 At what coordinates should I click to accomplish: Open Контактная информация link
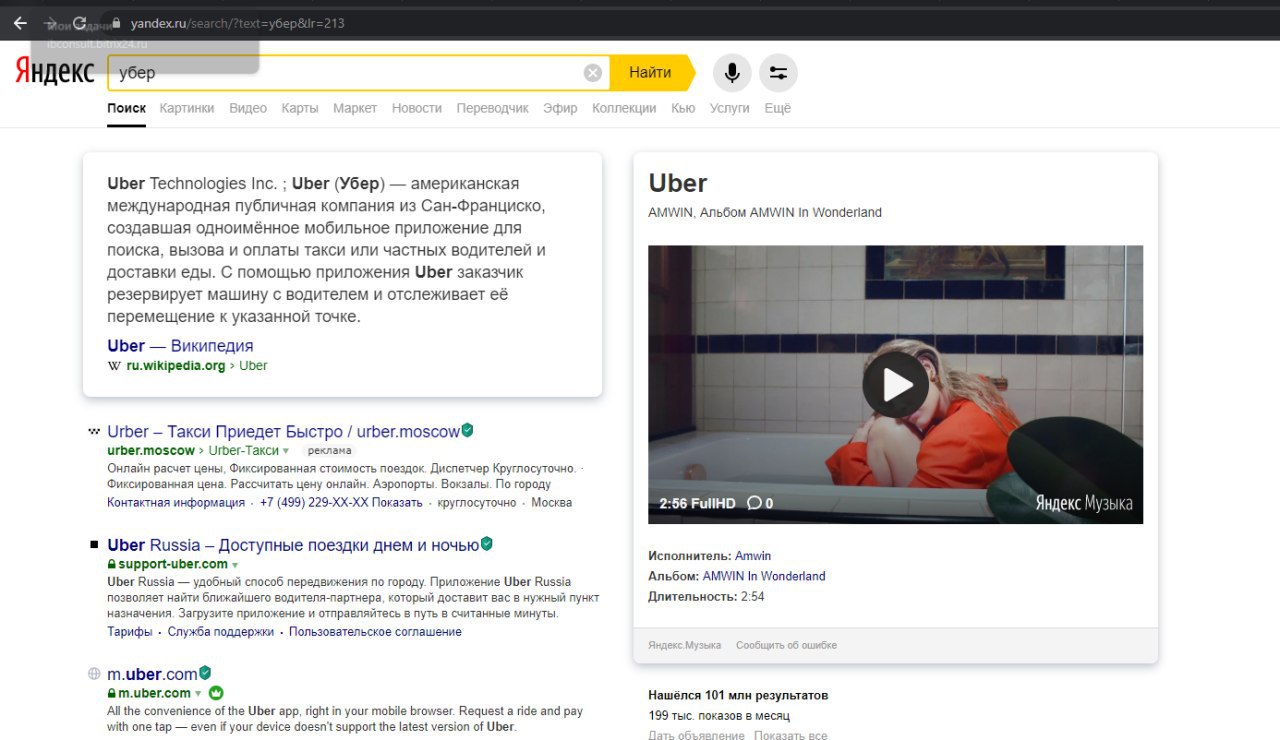point(176,503)
